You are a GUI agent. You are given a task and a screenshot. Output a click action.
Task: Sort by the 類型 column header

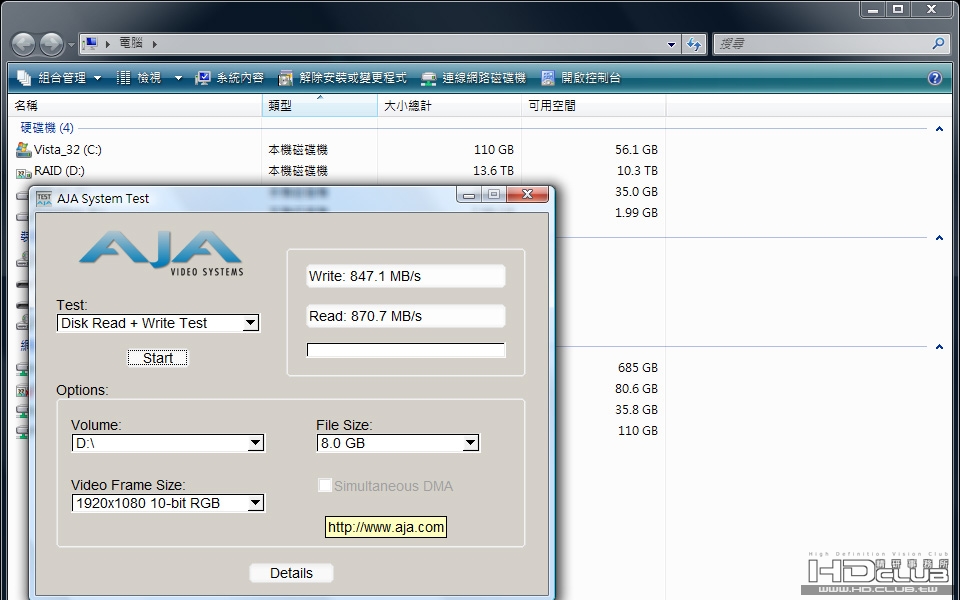(320, 106)
